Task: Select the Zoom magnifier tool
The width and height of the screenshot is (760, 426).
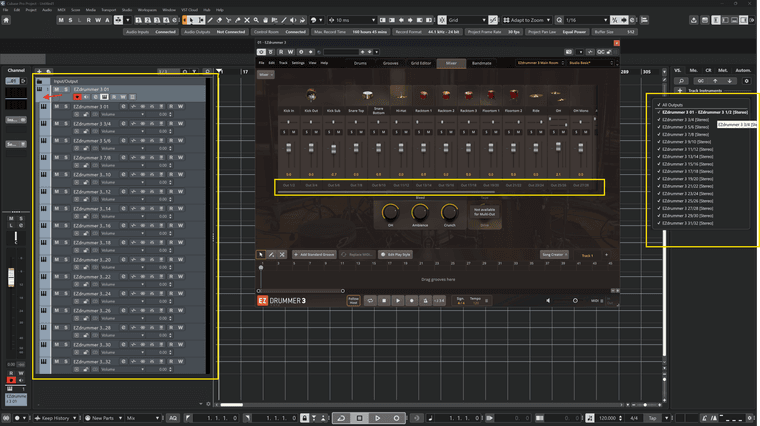Action: (256, 20)
